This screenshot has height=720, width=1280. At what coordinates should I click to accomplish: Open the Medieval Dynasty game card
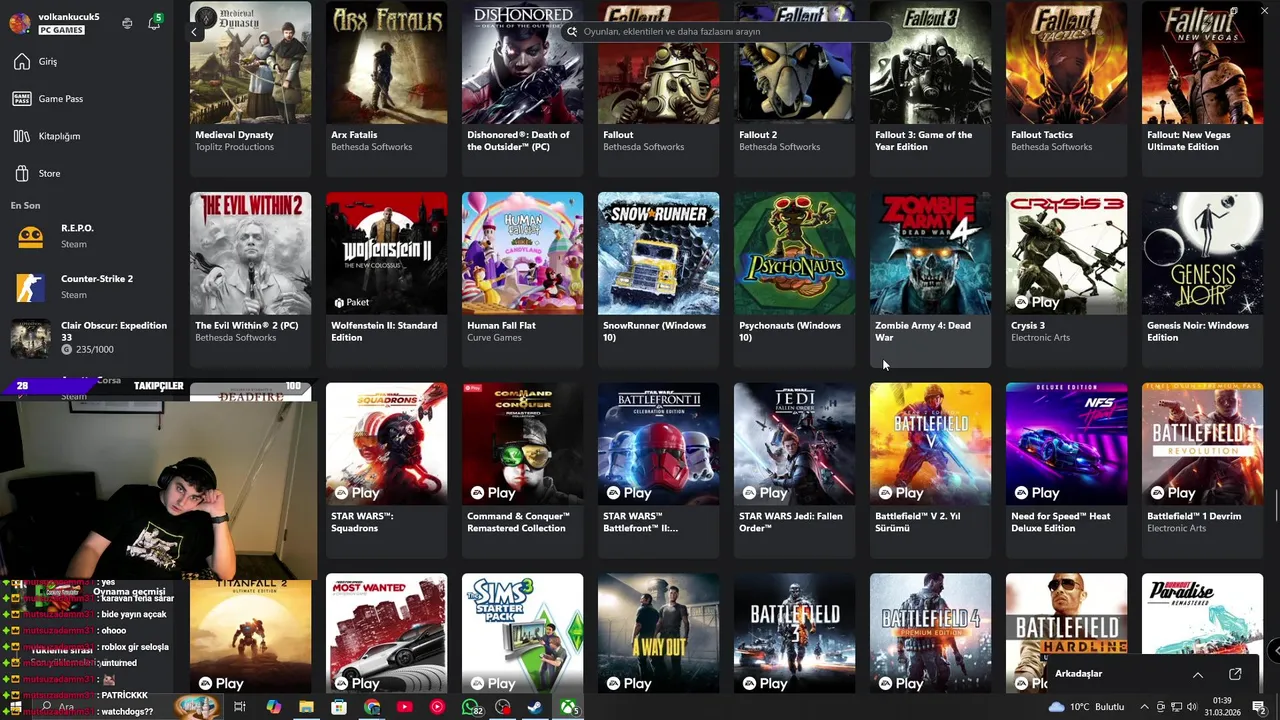click(250, 88)
